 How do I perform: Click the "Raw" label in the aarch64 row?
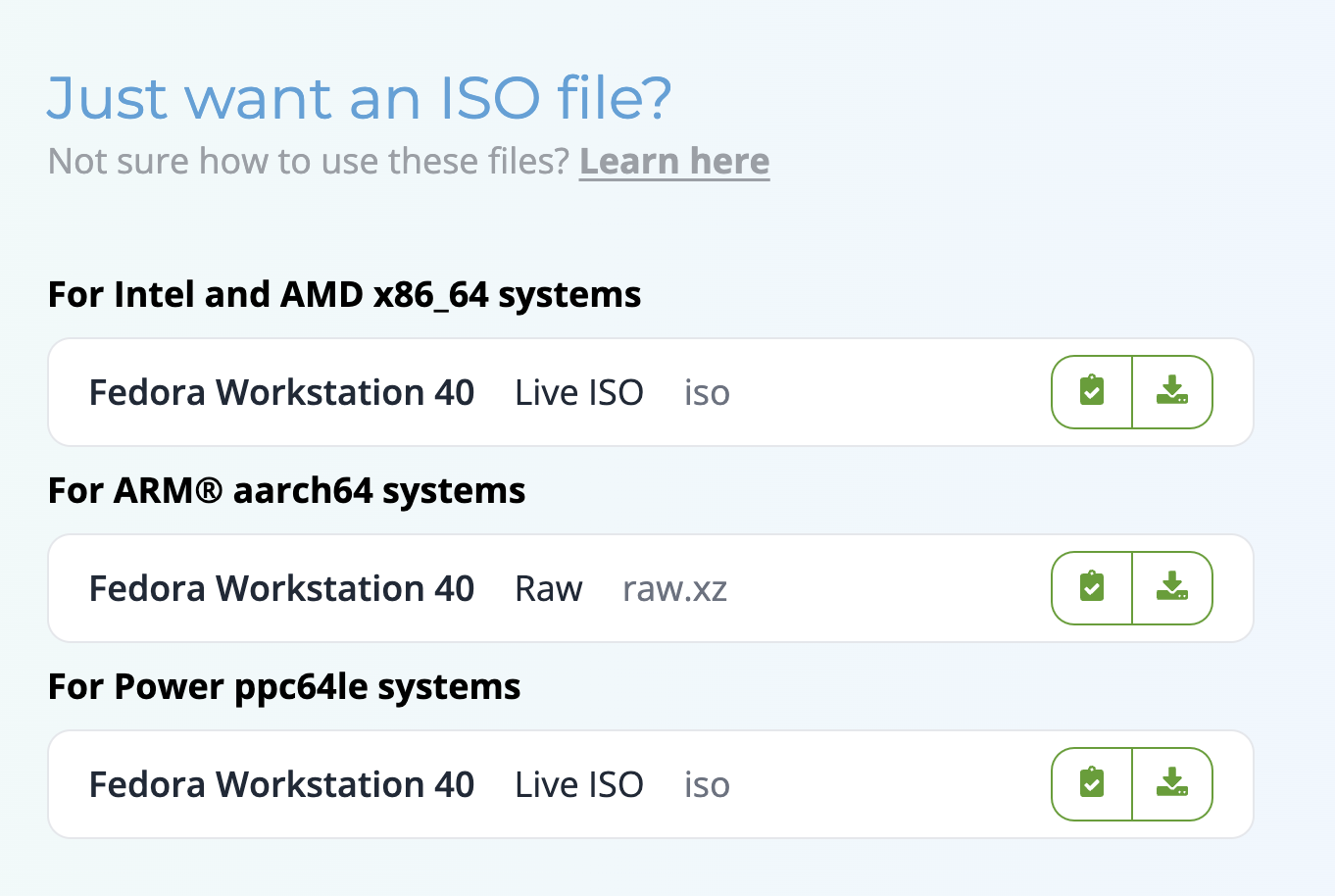[x=548, y=588]
